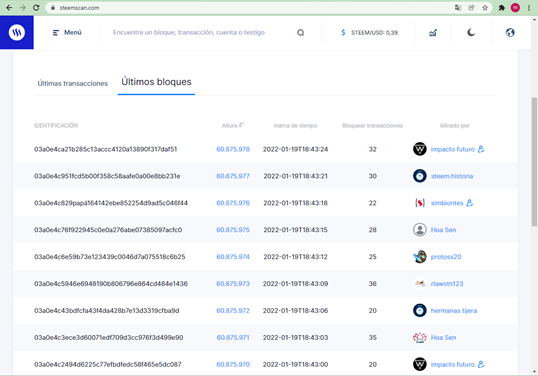538x376 pixels.
Task: Click user badge icon beside impacto futuro, block 60.875.970
Action: point(481,364)
